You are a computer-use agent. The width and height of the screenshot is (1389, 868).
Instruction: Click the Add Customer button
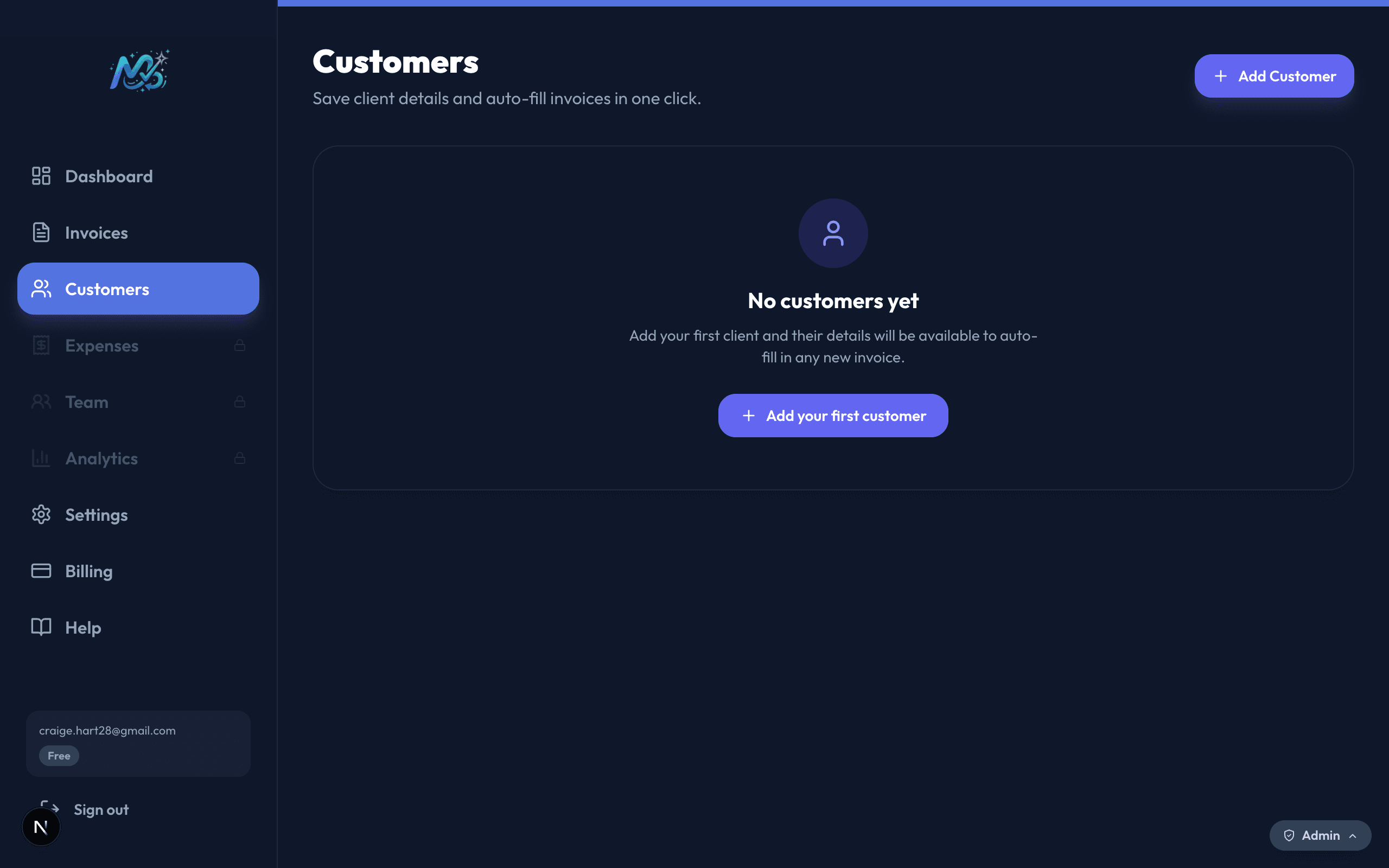(1273, 75)
